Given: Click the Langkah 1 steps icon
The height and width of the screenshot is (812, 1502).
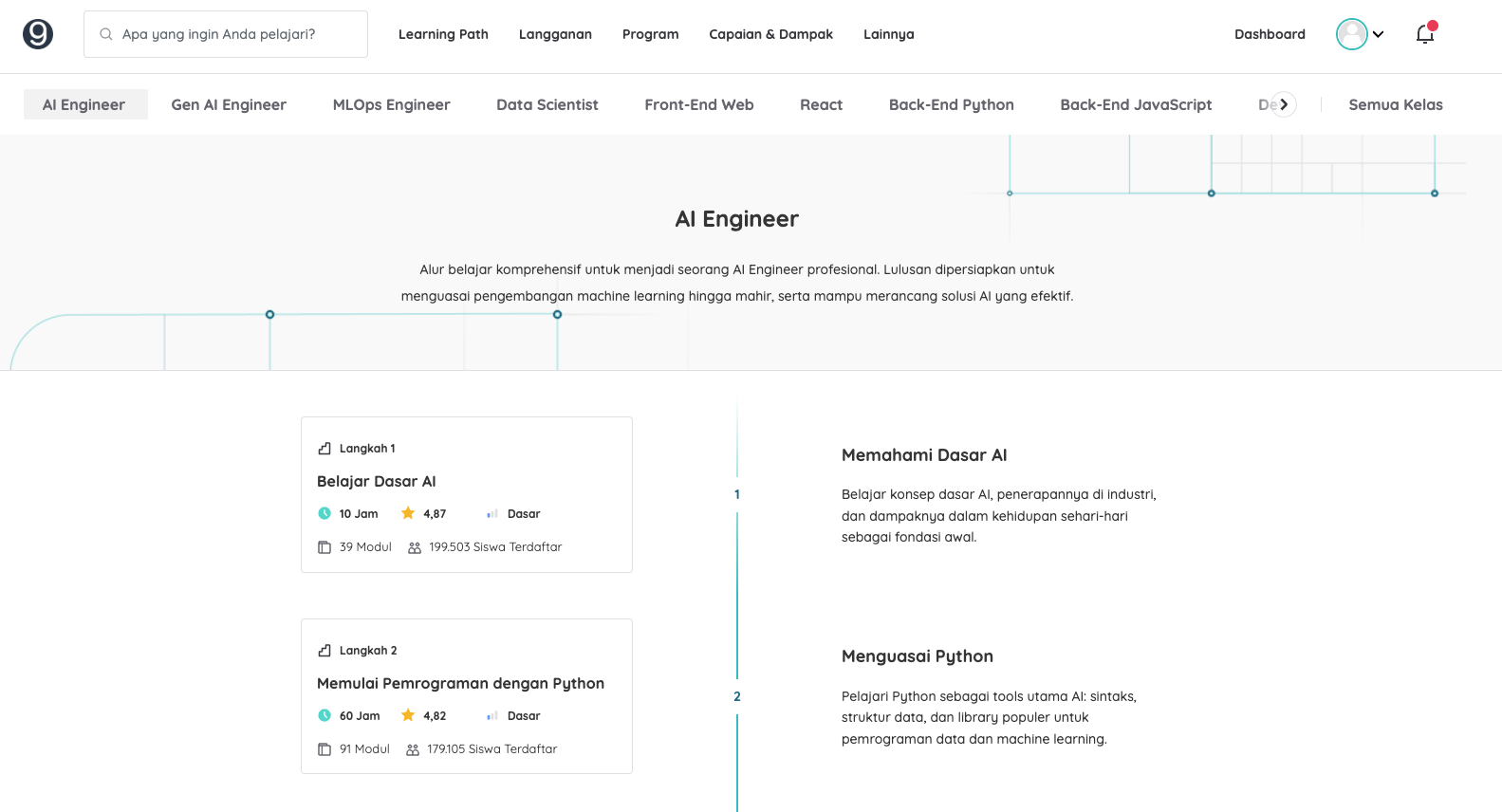Looking at the screenshot, I should coord(325,449).
